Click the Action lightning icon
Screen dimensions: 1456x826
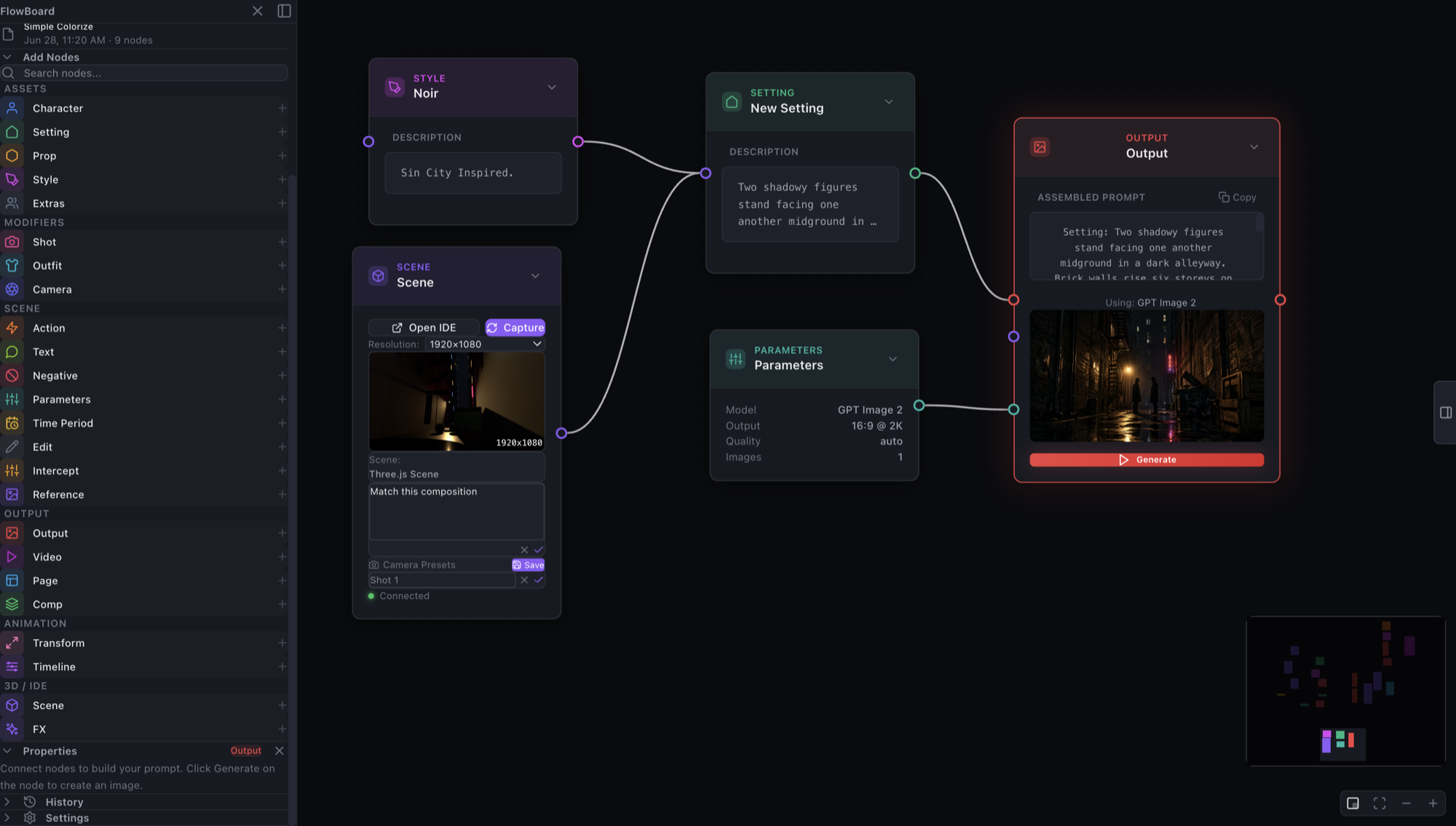(12, 328)
